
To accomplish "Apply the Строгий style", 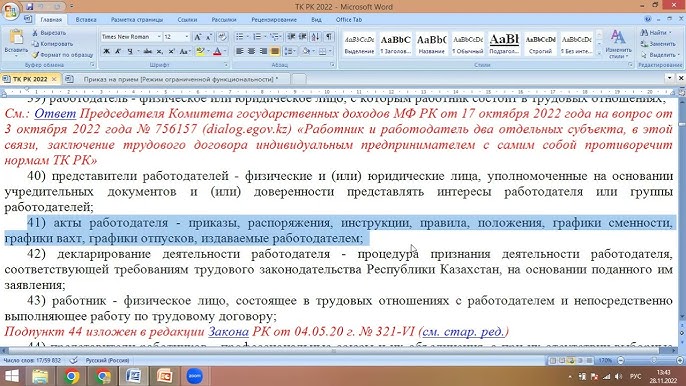I will pyautogui.click(x=540, y=43).
